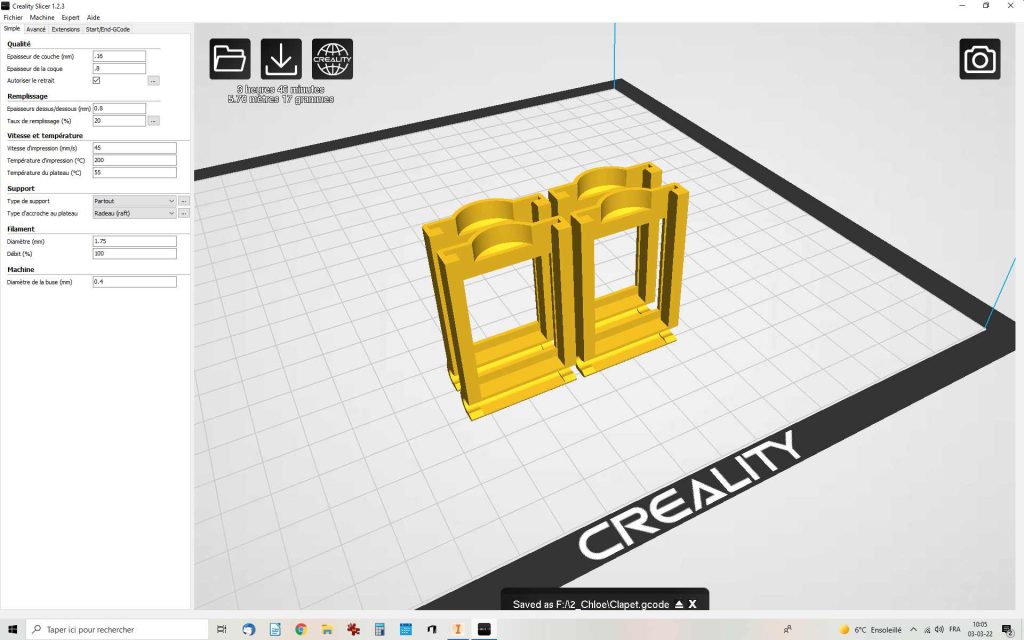This screenshot has height=640, width=1024.
Task: Click the Température d'impression field
Action: pos(135,160)
